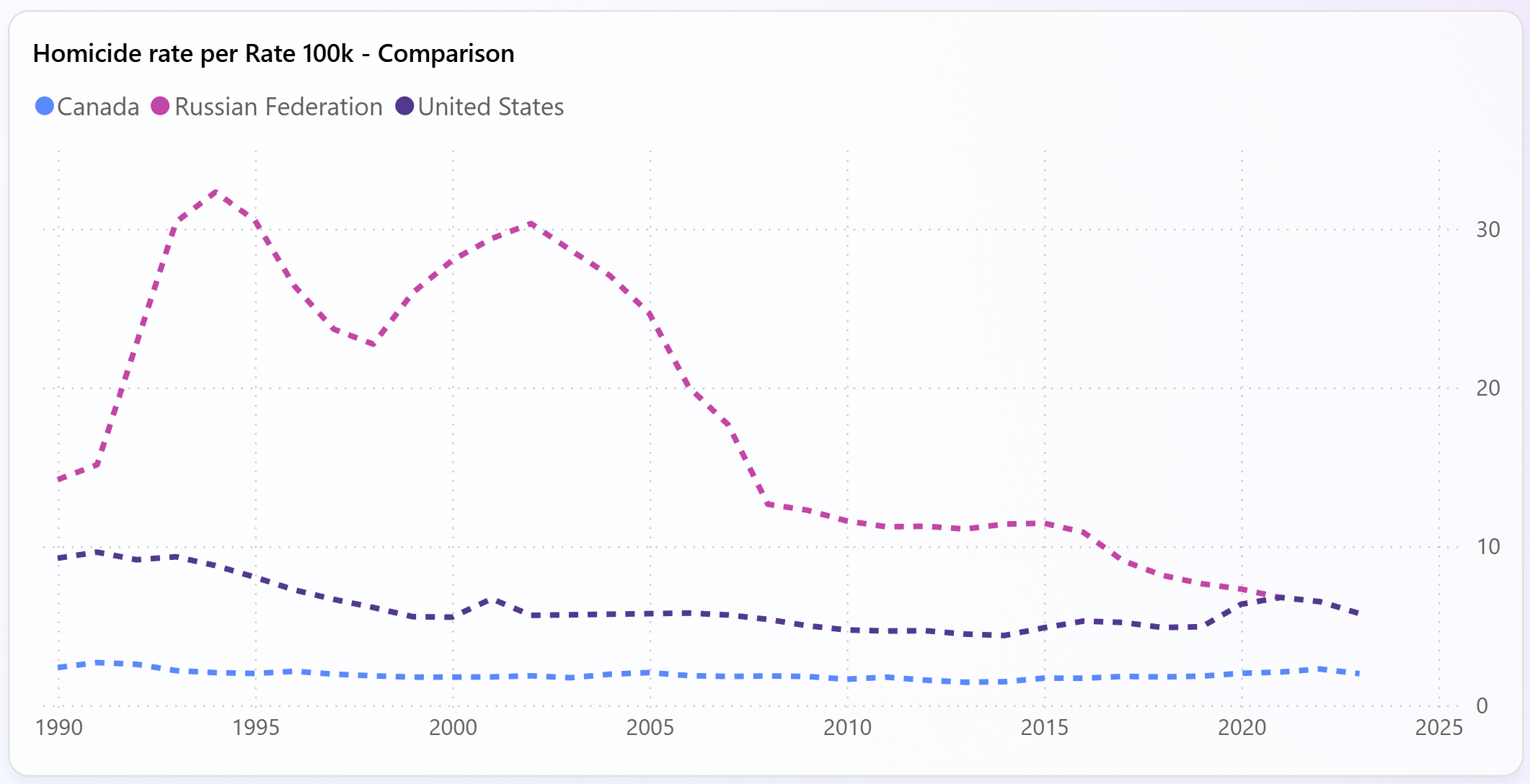
Task: Click the 2025 x-axis label
Action: coord(1438,728)
